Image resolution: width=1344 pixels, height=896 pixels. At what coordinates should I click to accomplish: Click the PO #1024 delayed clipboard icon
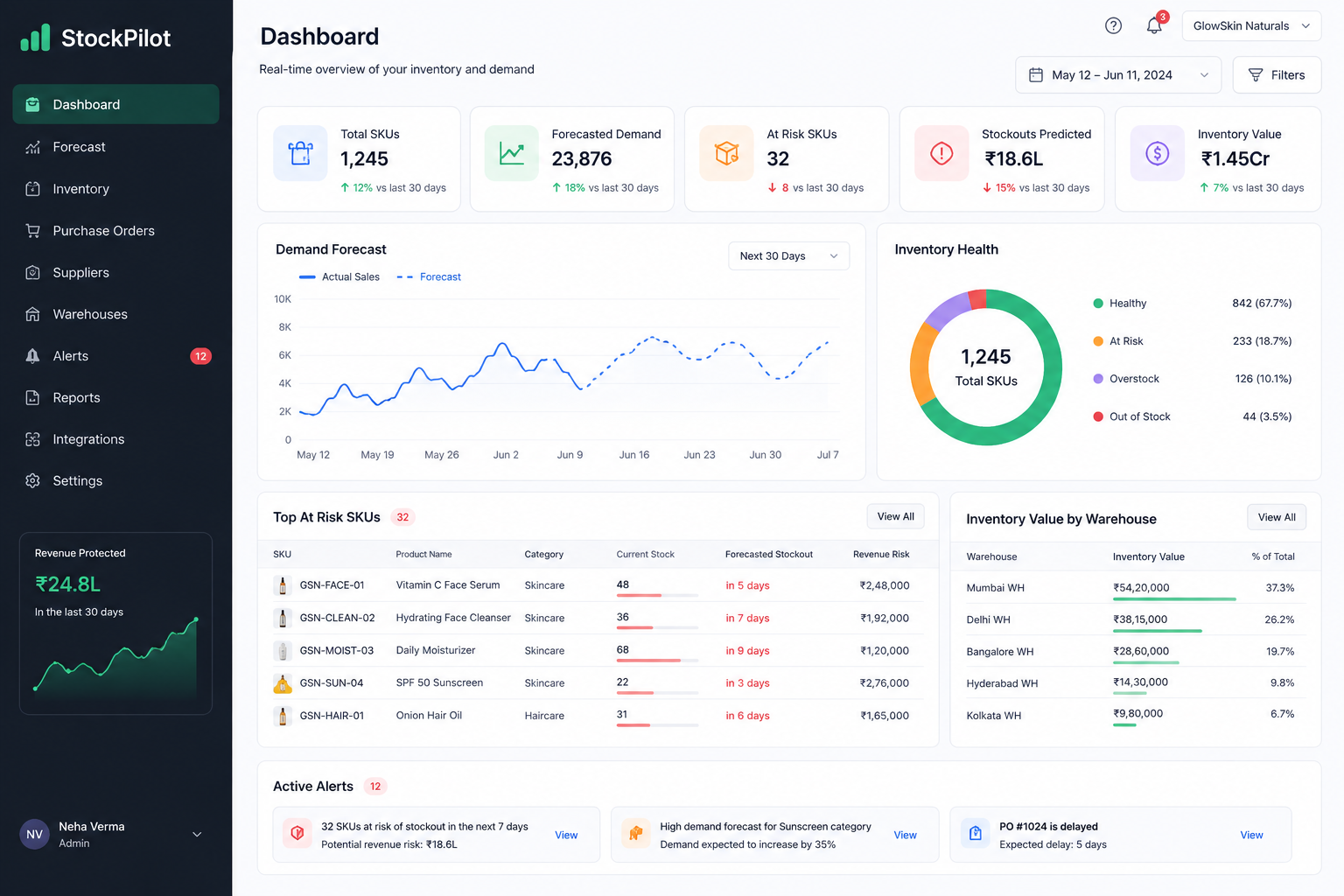pyautogui.click(x=975, y=834)
